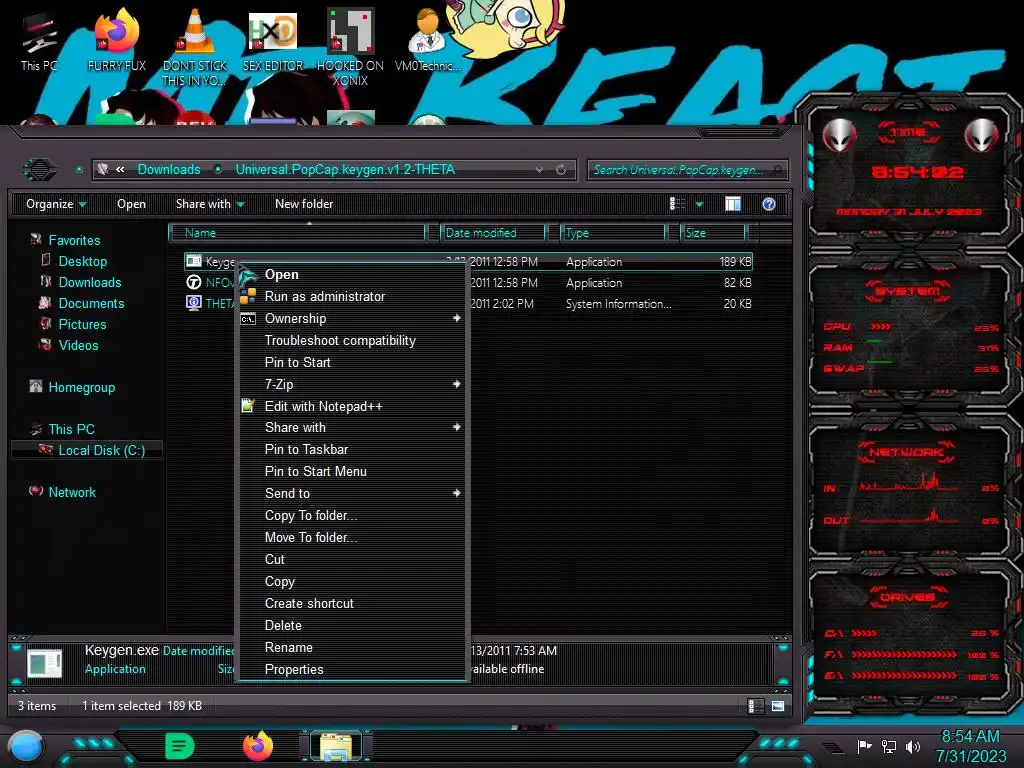Screen dimensions: 1024x768
Task: Click the search magnifier icon
Action: [777, 170]
